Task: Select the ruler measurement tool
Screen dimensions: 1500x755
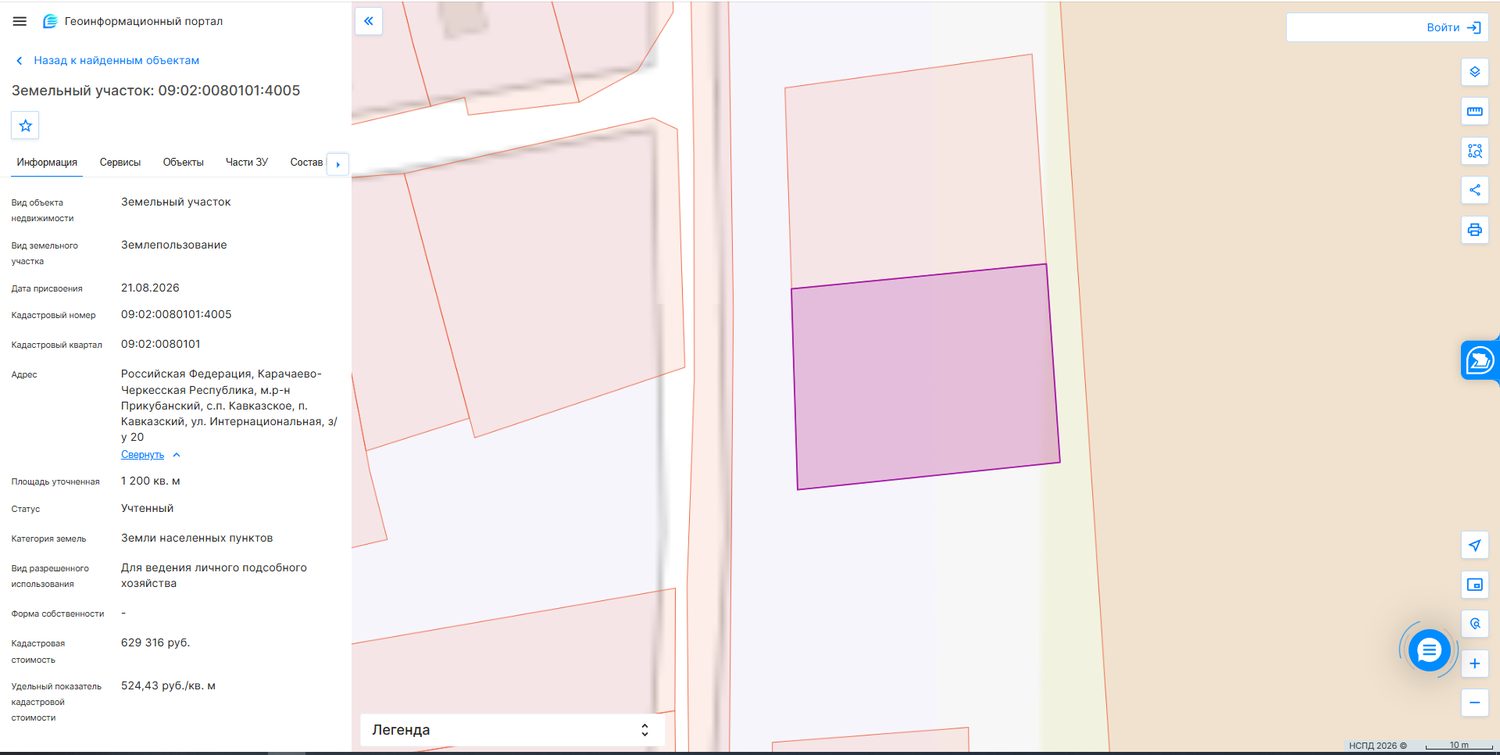Action: [1474, 112]
